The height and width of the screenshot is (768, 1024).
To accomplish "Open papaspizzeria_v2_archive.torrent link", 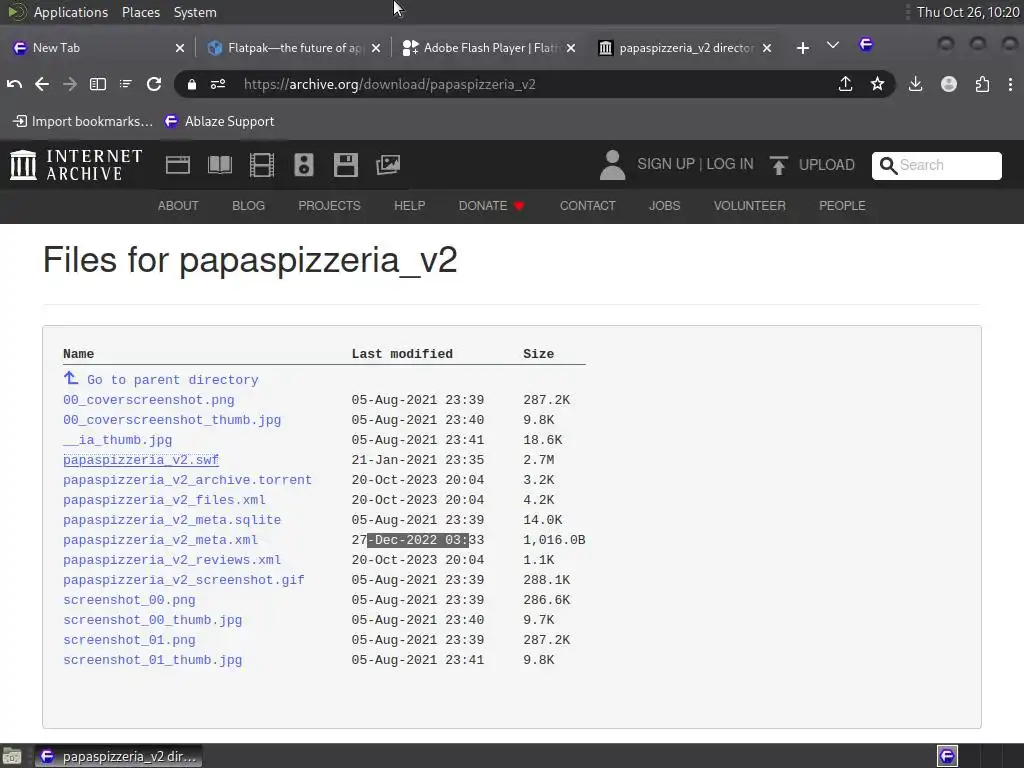I will [187, 480].
